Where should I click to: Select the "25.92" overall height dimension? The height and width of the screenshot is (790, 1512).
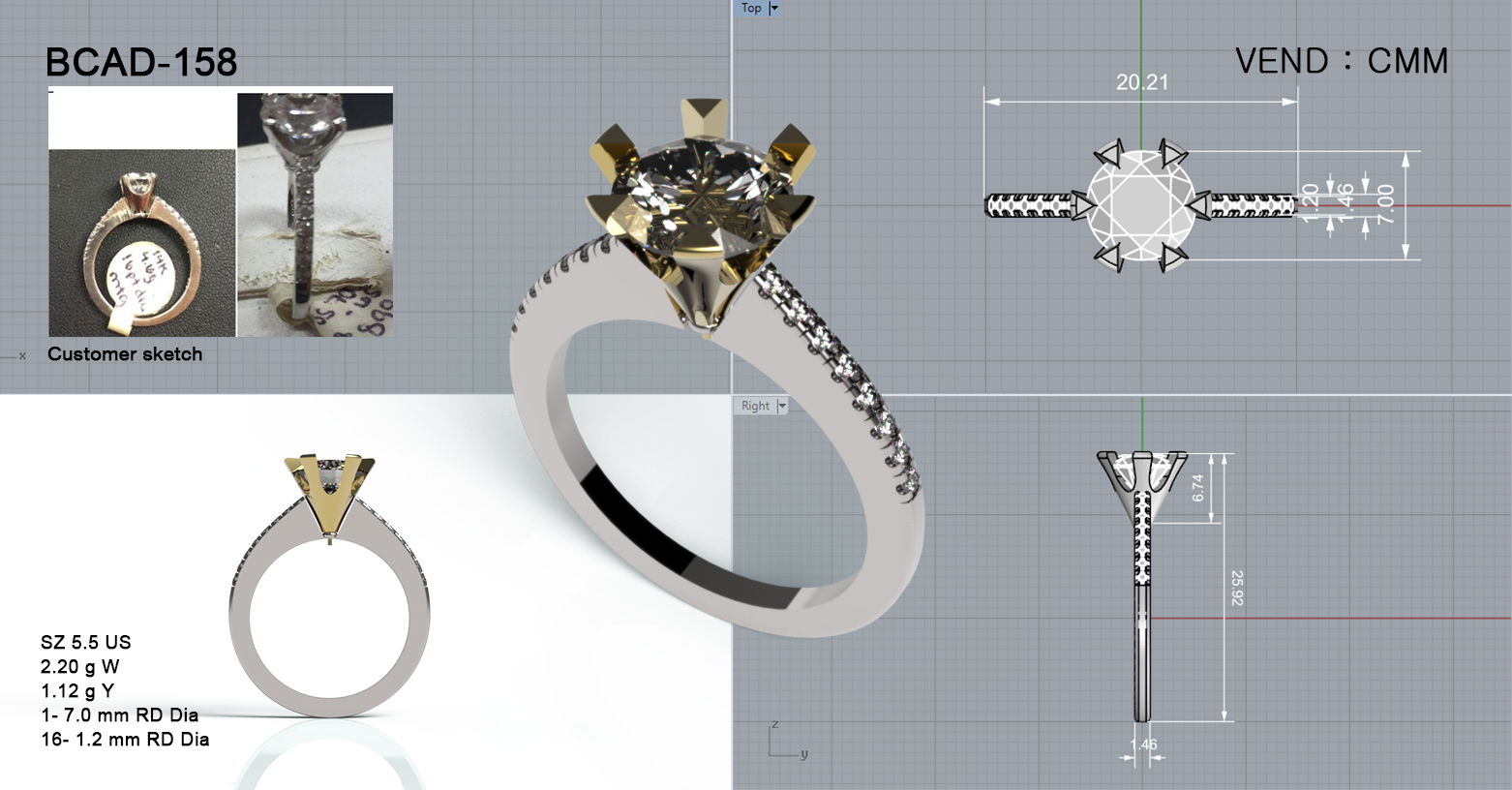(x=1237, y=588)
